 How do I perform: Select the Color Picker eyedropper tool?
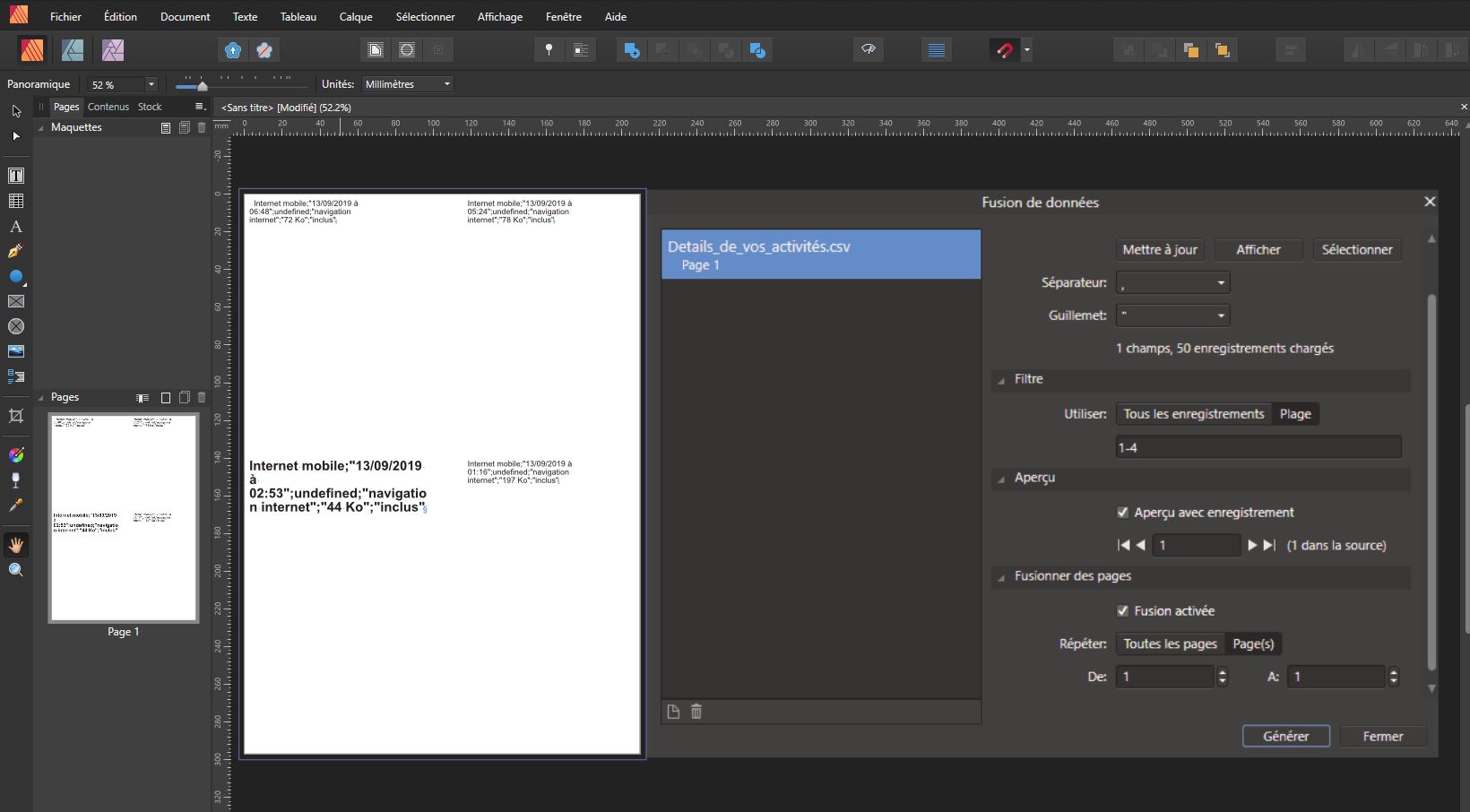tap(16, 505)
